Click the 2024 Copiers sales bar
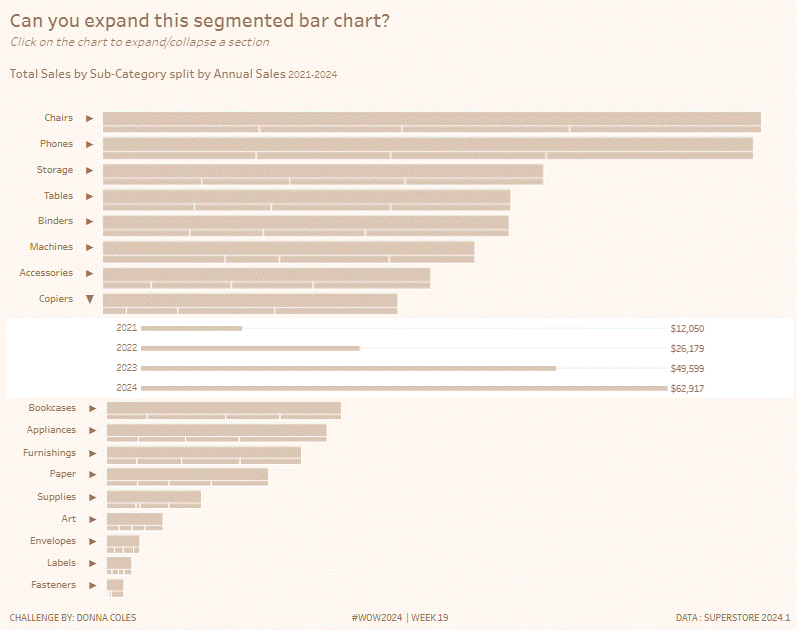This screenshot has height=630, width=797. pyautogui.click(x=403, y=388)
